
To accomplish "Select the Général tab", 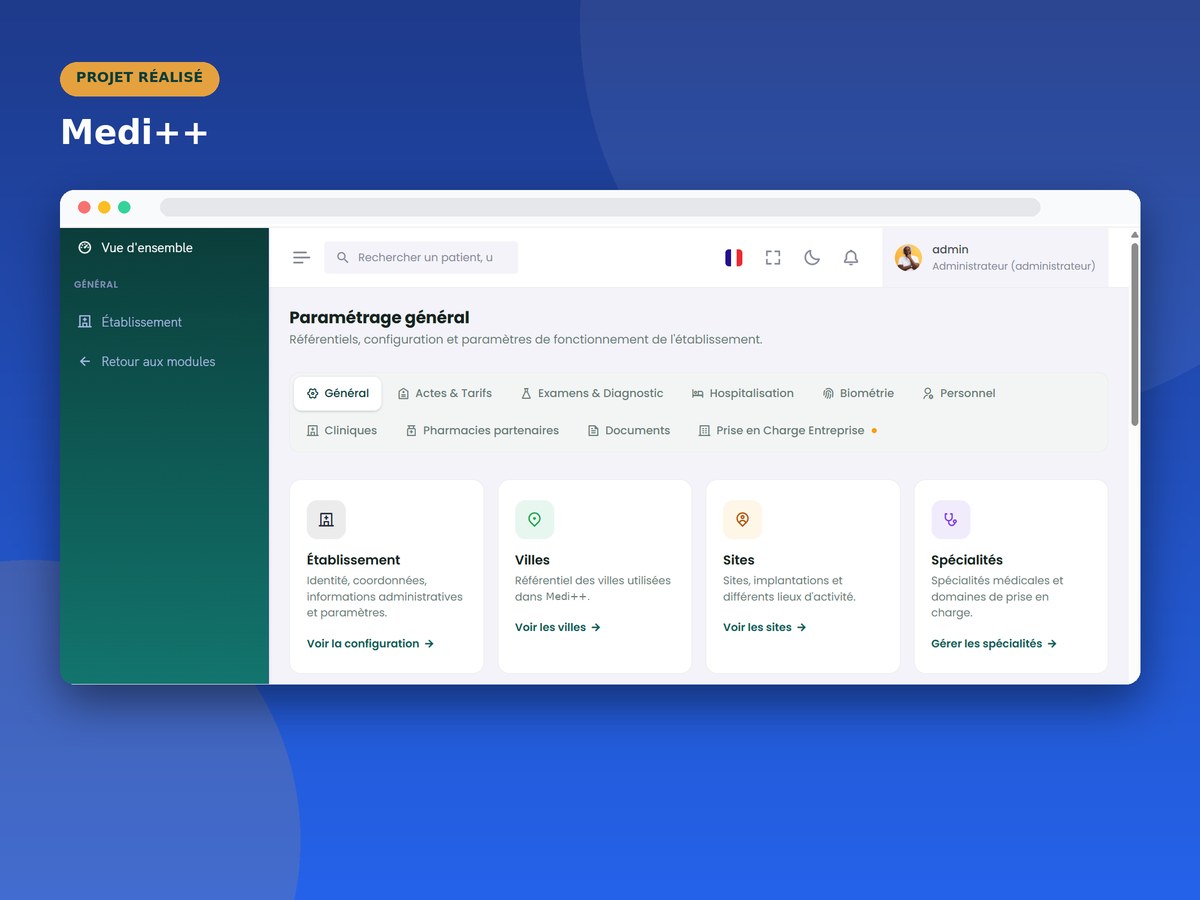I will (338, 394).
